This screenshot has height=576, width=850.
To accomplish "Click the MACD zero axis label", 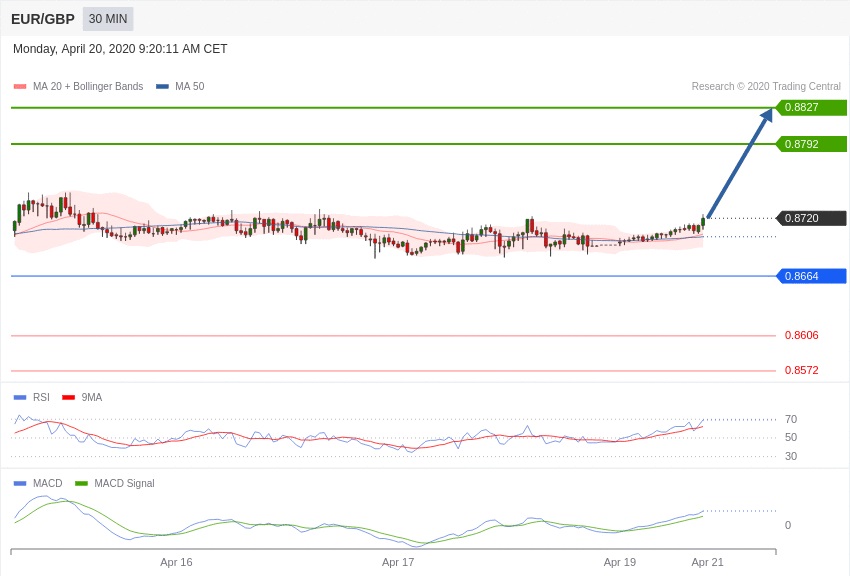I will coord(788,525).
